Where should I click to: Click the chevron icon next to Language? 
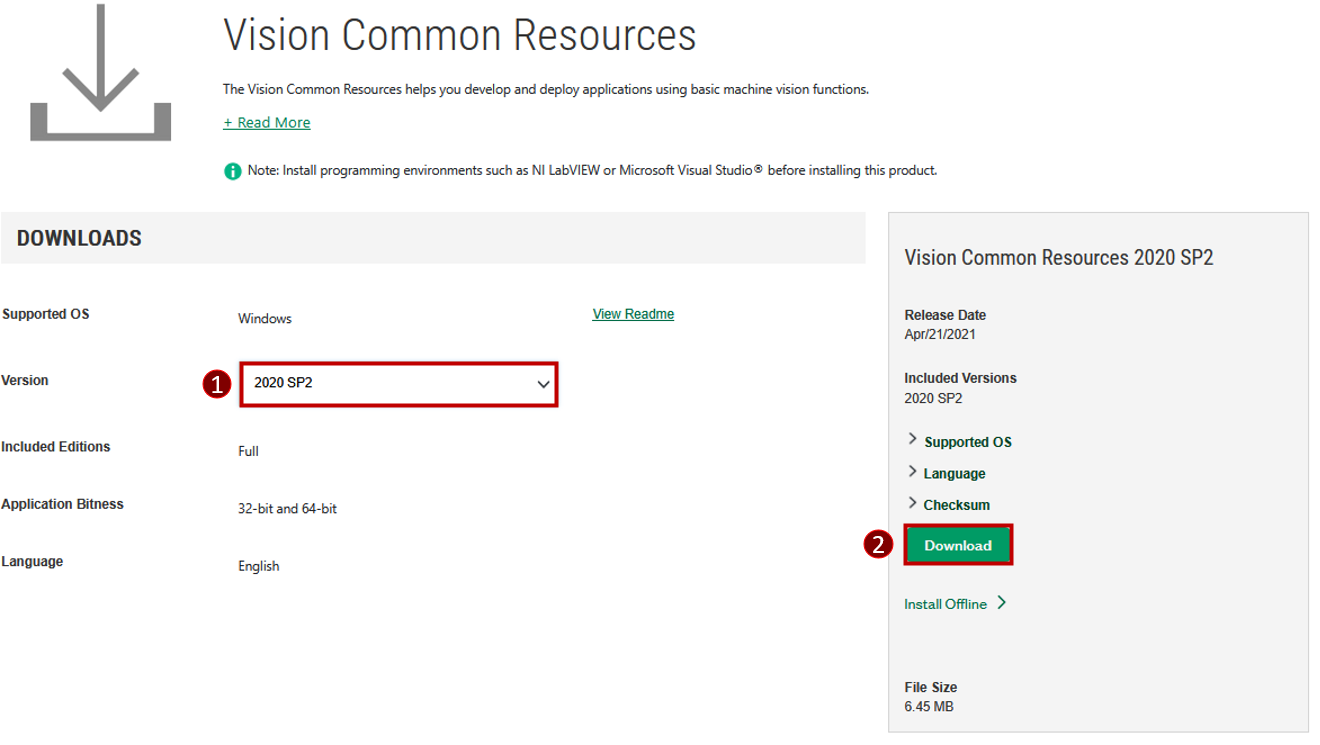(x=912, y=471)
